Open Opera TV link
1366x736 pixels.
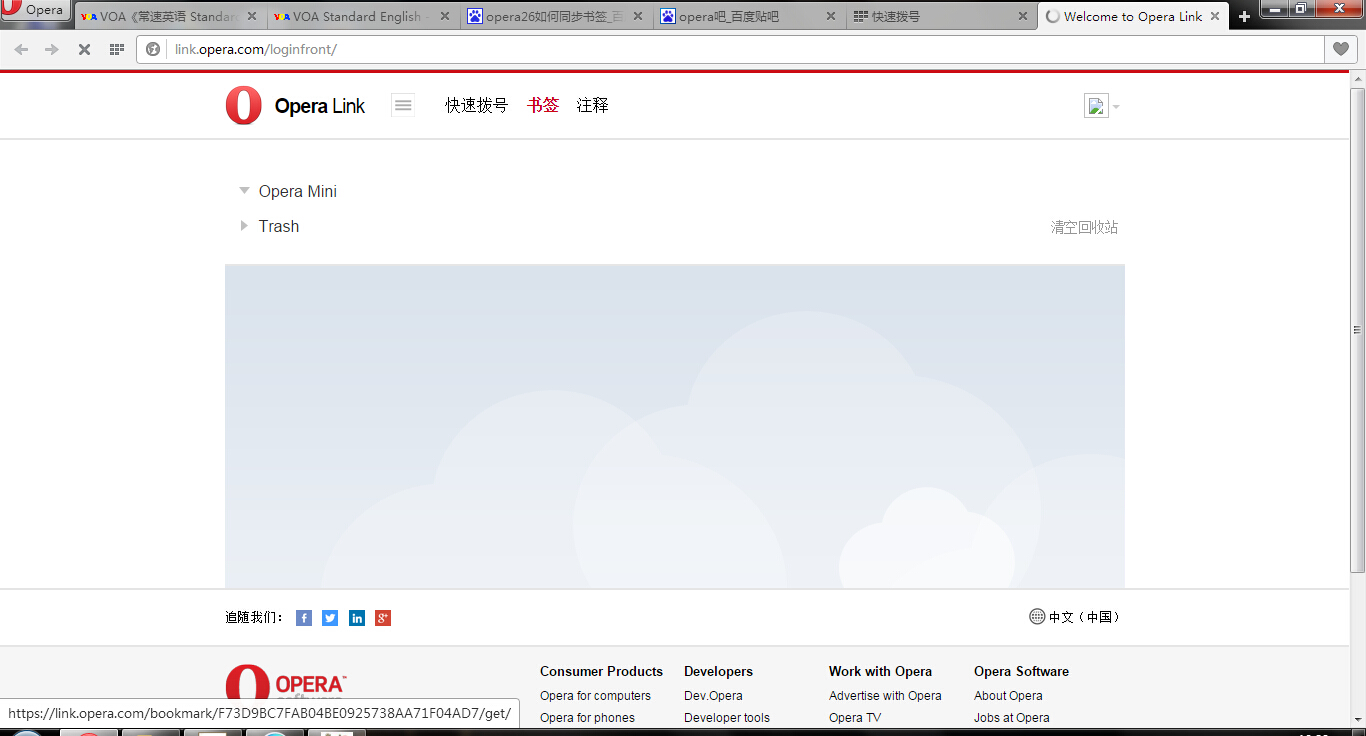[855, 718]
